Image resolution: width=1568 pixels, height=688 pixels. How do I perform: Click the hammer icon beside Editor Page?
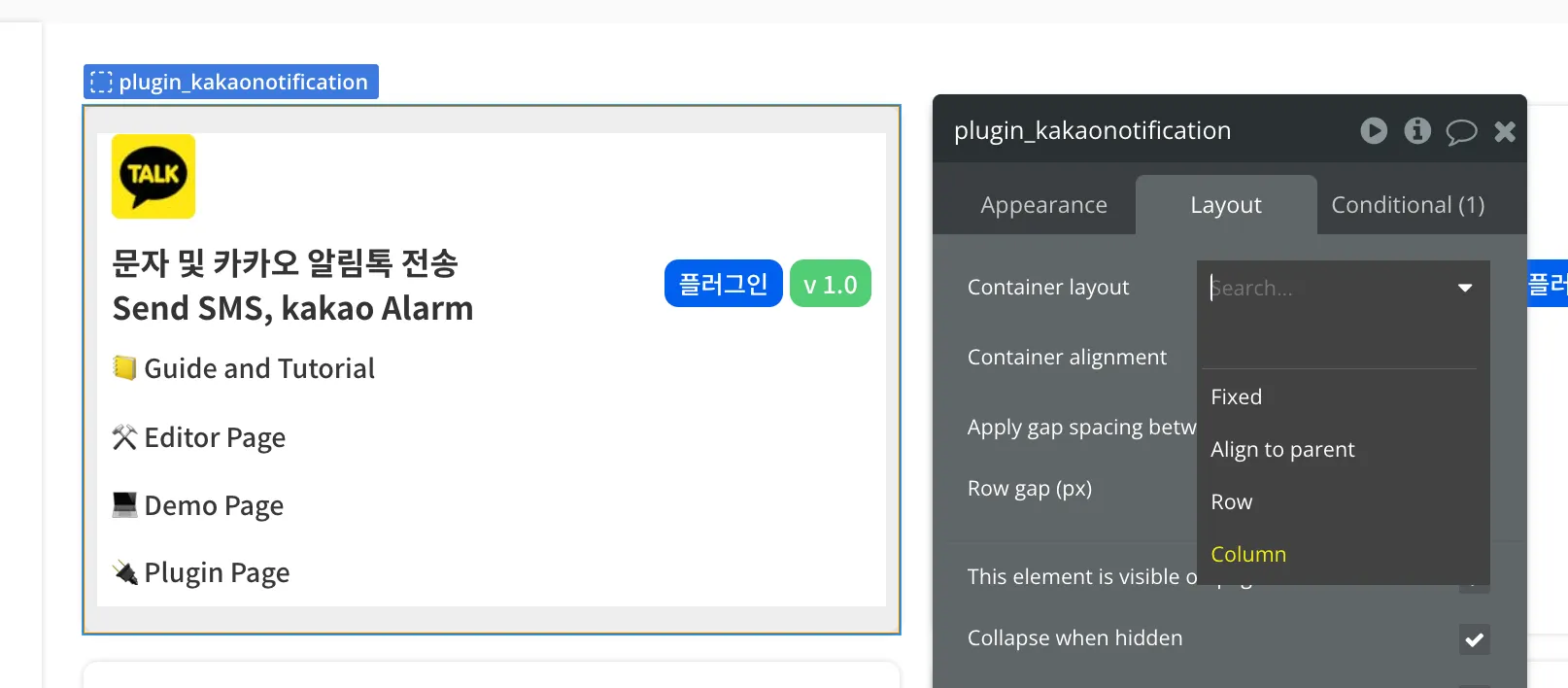pos(124,437)
